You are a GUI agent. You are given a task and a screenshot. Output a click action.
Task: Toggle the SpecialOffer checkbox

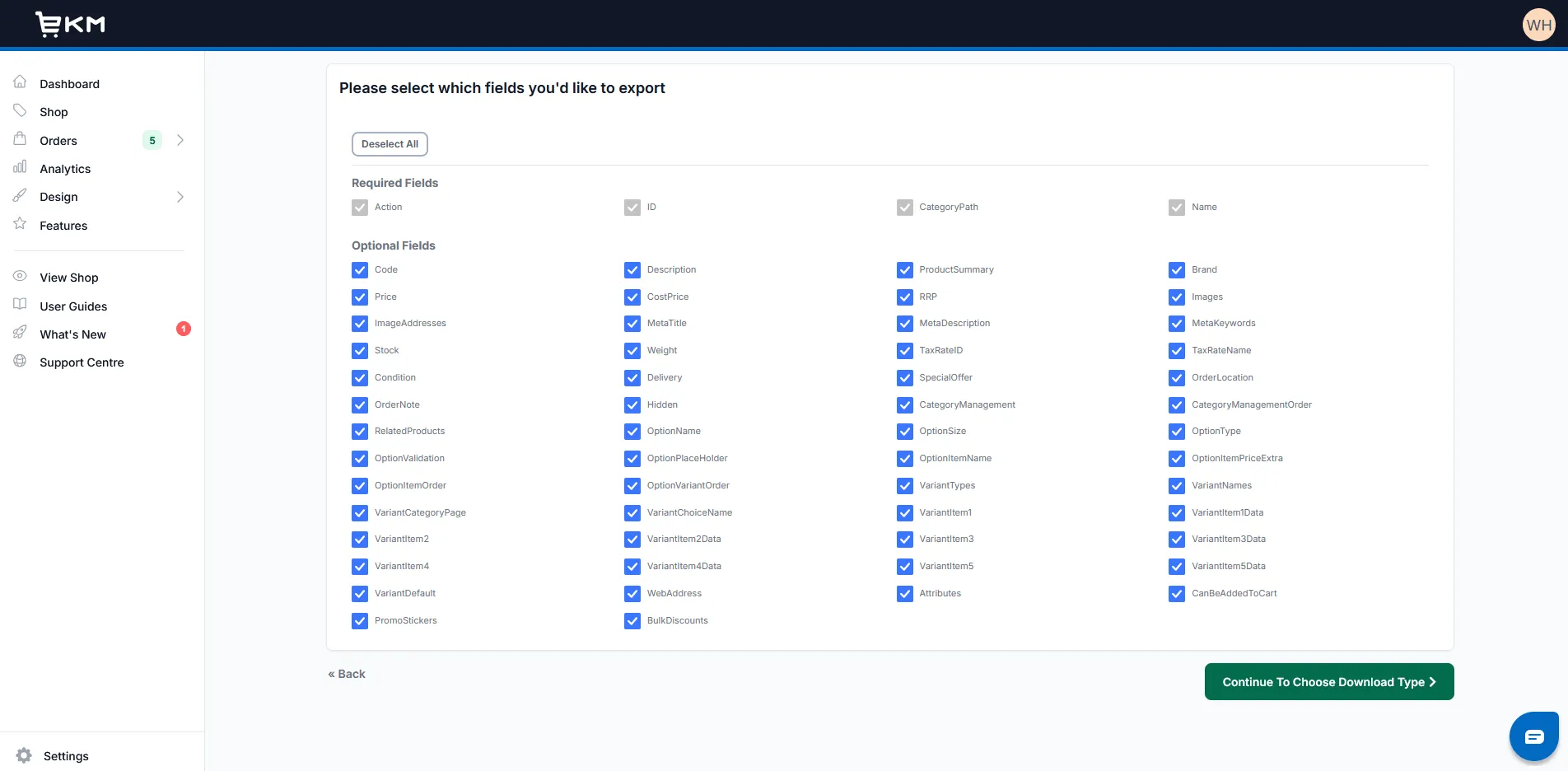905,378
